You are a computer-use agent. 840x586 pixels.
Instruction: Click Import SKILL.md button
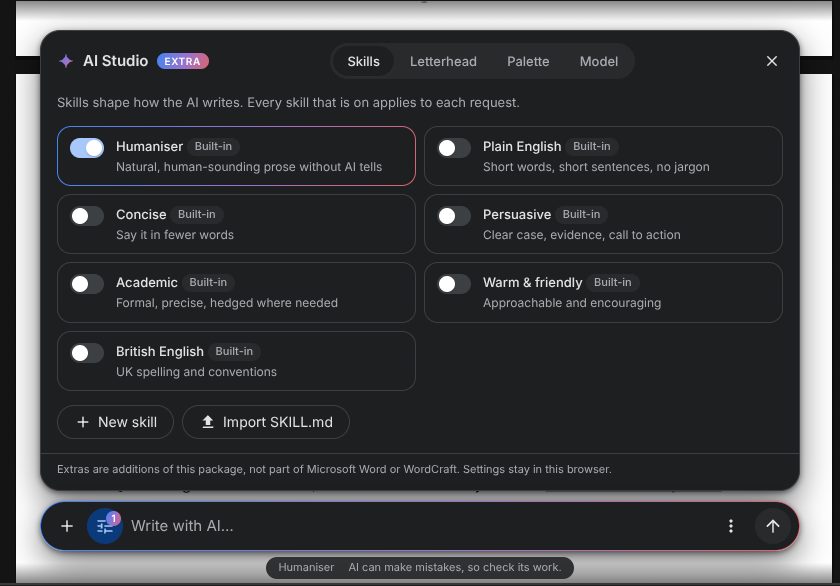266,422
